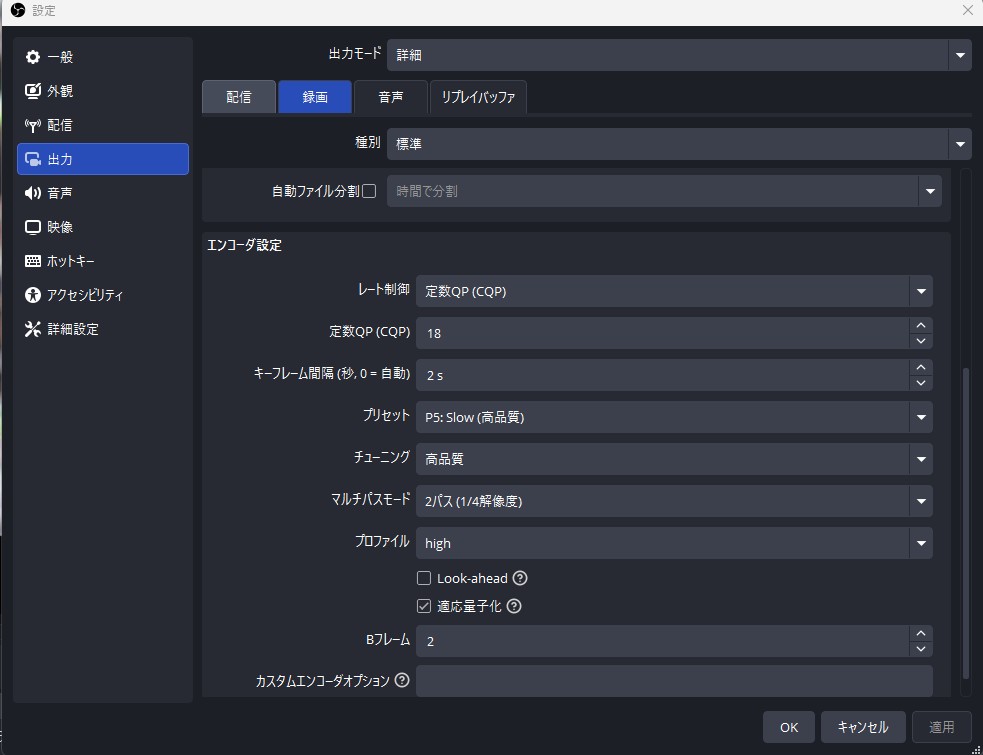The image size is (983, 755).
Task: Open the 映像 settings page
Action: (x=103, y=226)
